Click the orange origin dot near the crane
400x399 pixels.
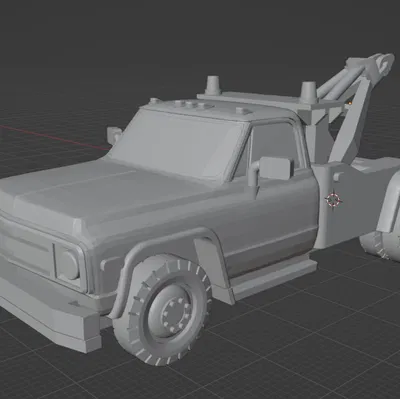pos(350,103)
